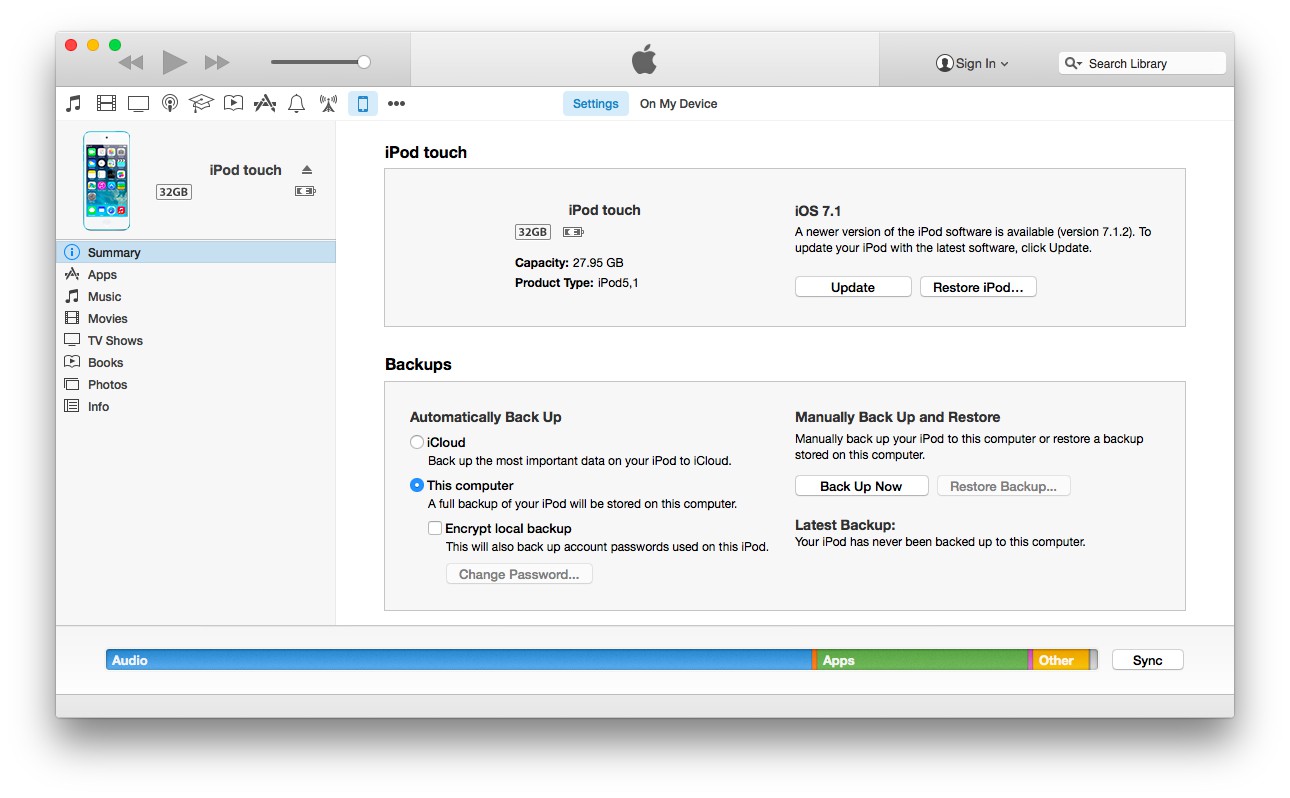The image size is (1290, 798).
Task: Open Apps settings in the sidebar
Action: pyautogui.click(x=196, y=274)
